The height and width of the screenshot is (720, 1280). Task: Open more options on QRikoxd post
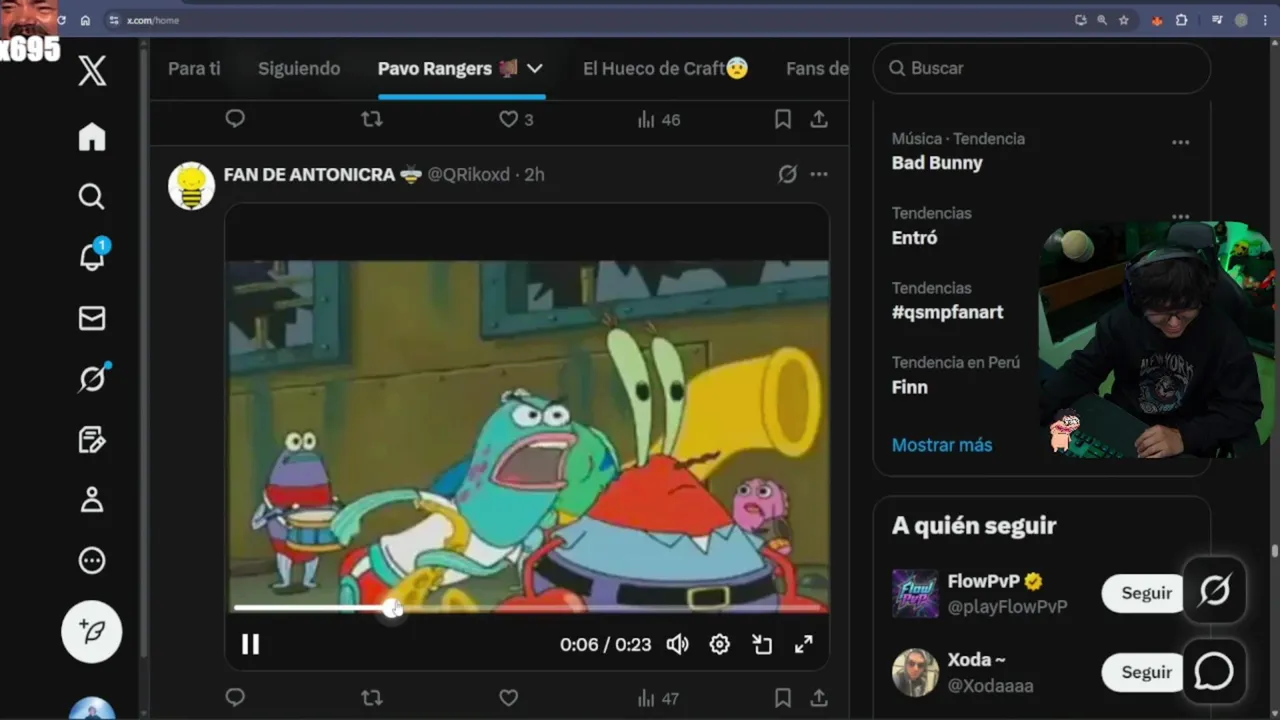[819, 174]
